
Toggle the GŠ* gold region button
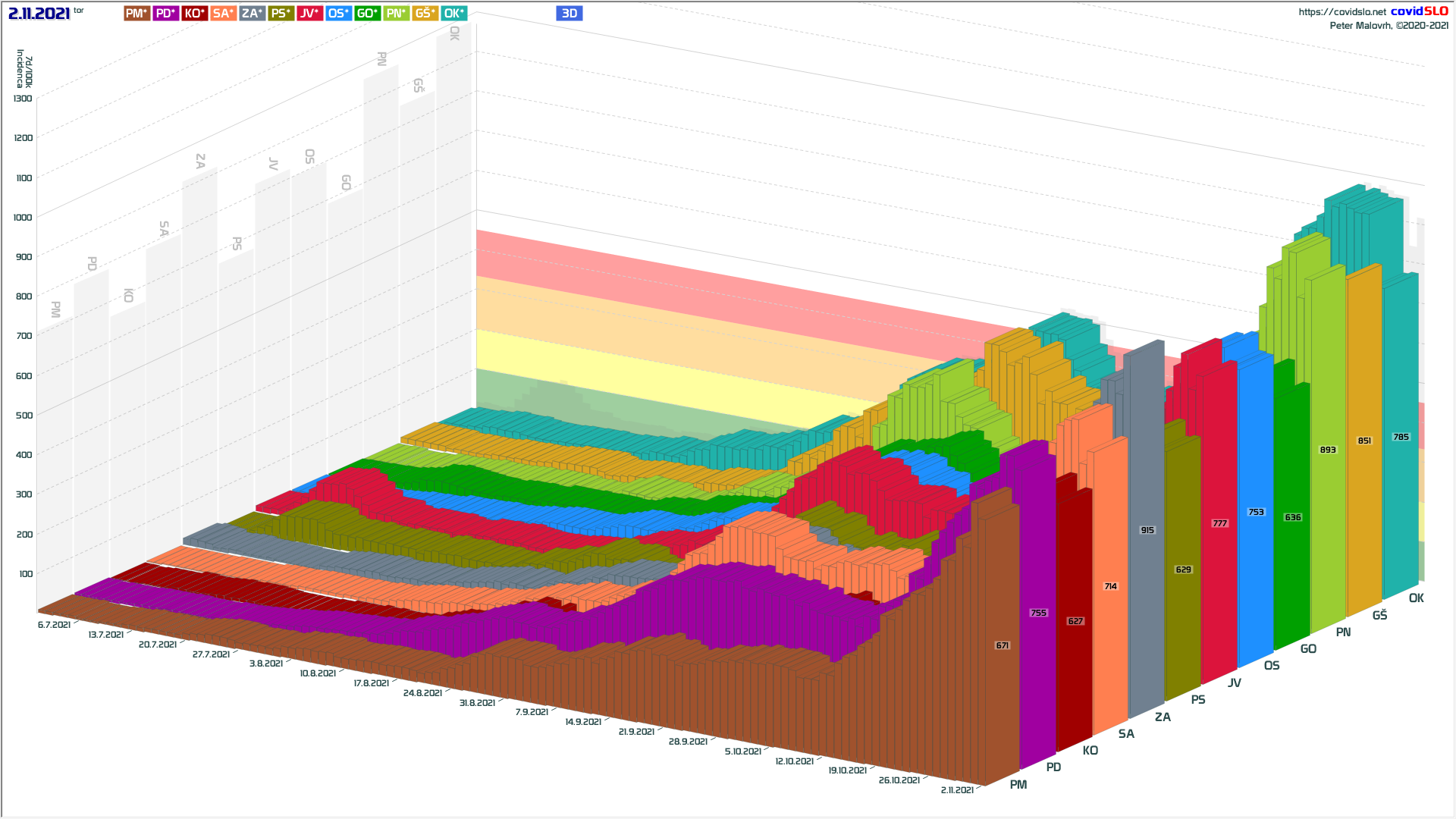tap(425, 13)
